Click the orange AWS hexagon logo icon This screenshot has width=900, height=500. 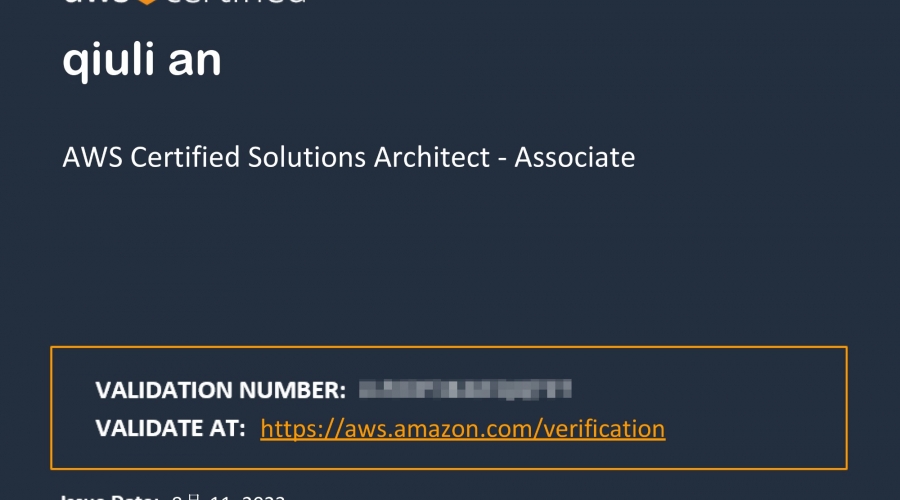point(147,2)
